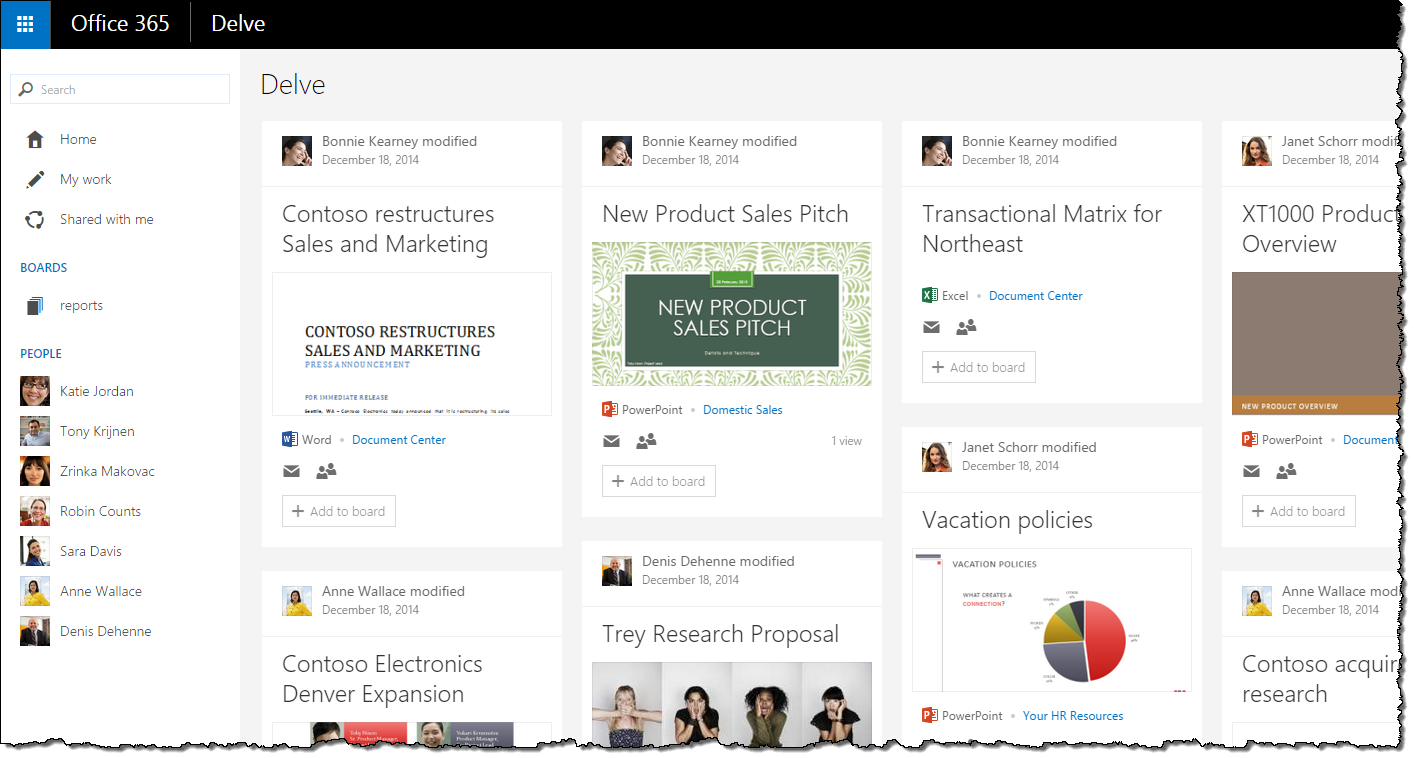Click share people icon on XT1000 Product card
This screenshot has height=758, width=1414.
[1286, 471]
